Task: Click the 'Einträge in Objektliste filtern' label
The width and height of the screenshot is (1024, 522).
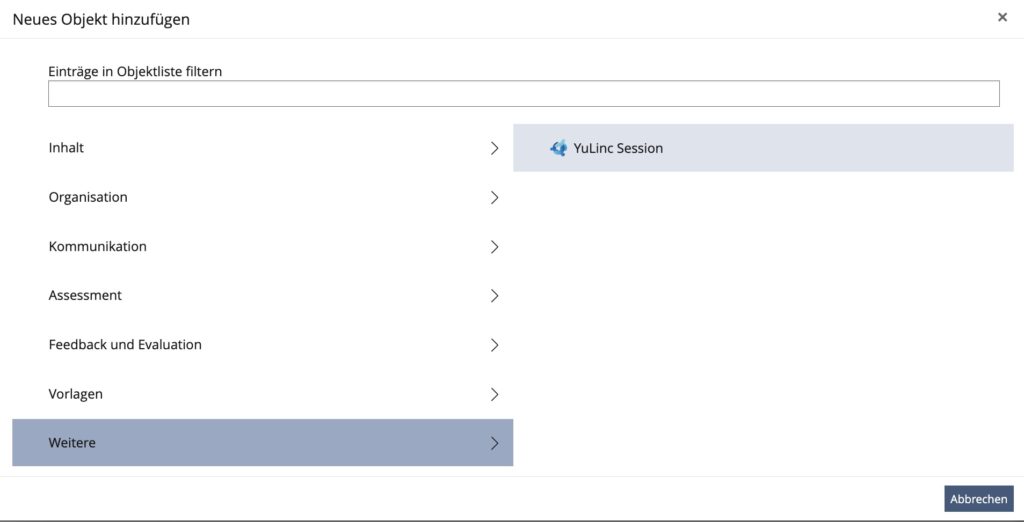Action: click(x=135, y=71)
